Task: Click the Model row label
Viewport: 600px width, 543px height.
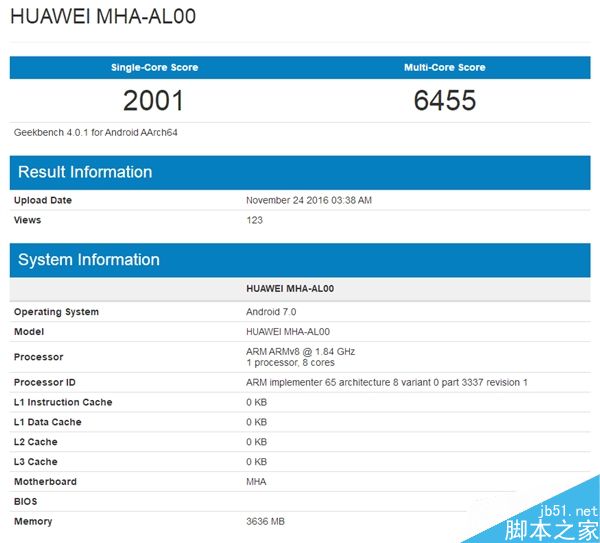Action: coord(29,332)
